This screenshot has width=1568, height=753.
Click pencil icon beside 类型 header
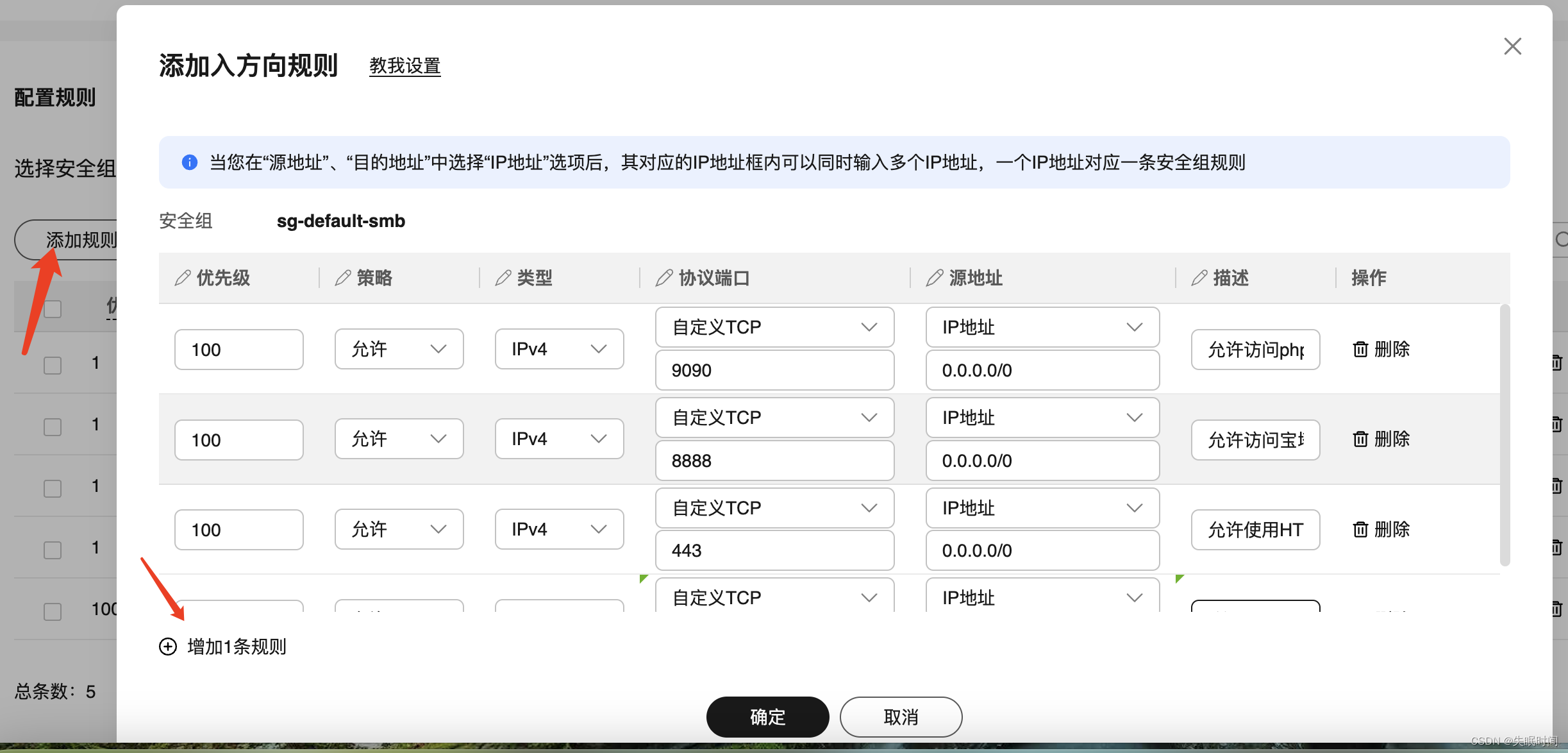(x=503, y=278)
